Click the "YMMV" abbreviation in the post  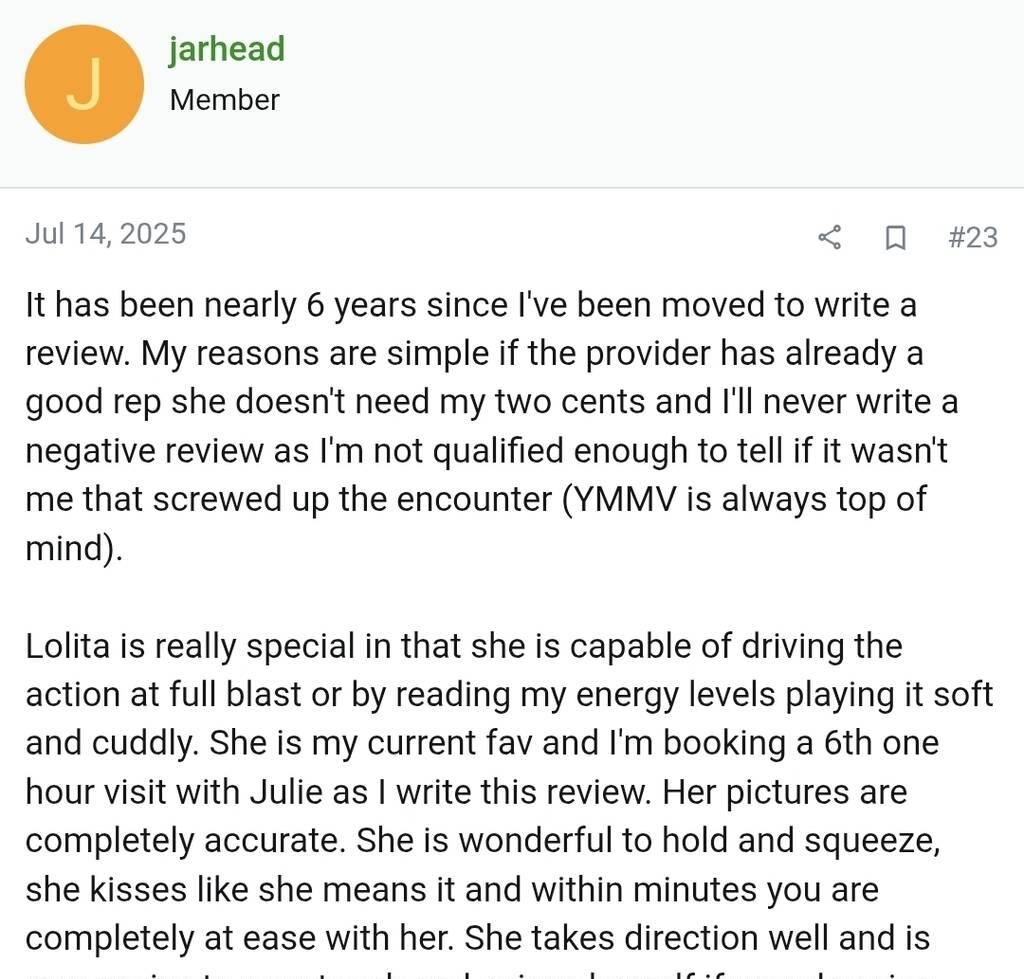click(622, 499)
